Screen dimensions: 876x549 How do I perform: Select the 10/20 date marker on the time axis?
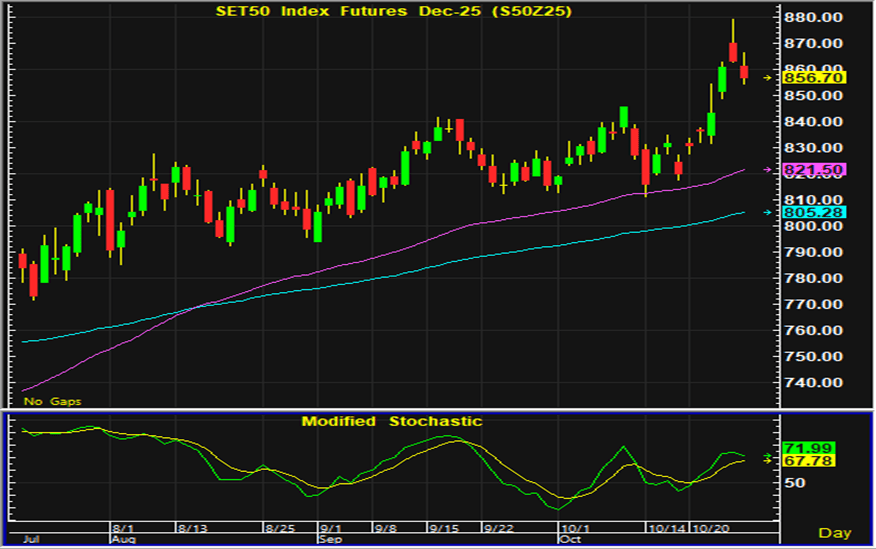711,527
